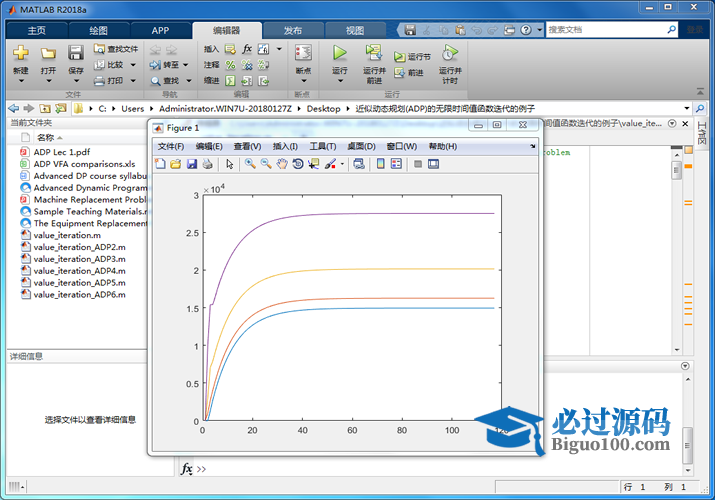Click the back arrow in address bar

click(14, 108)
